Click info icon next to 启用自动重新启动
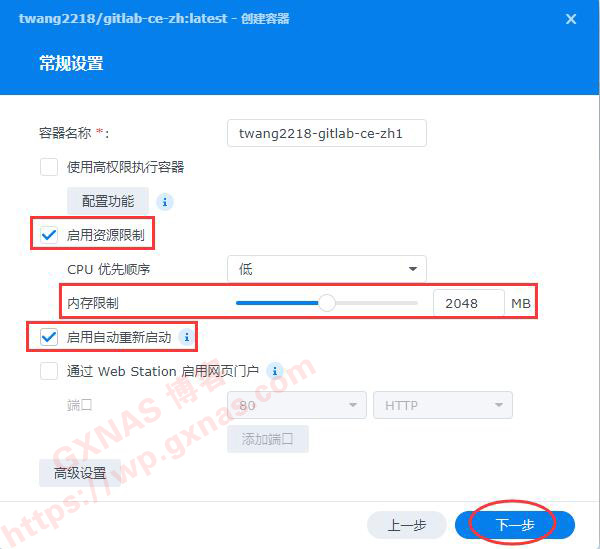 tap(187, 337)
